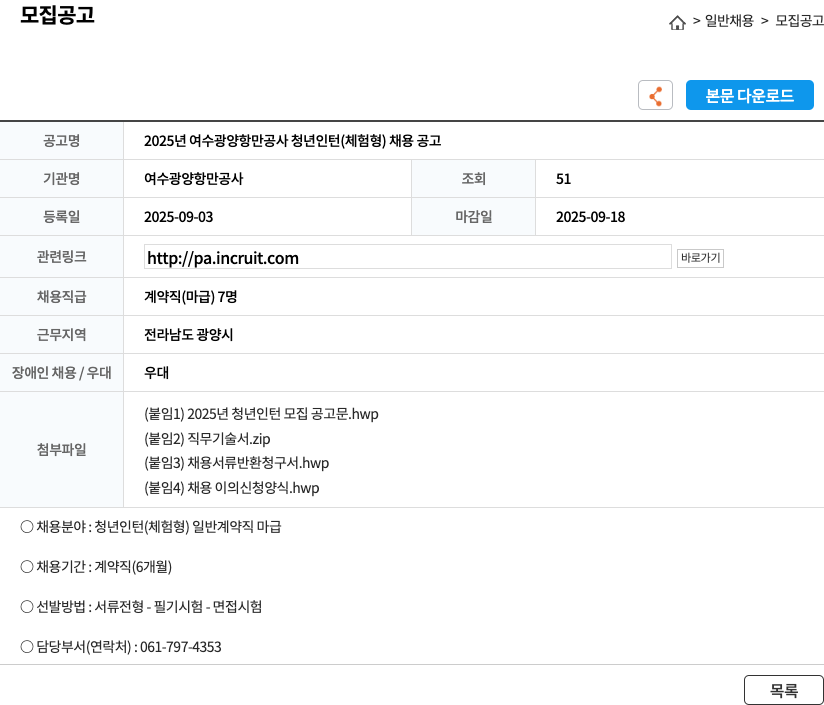The image size is (824, 705).
Task: Click the 마감일 column label
Action: pyautogui.click(x=473, y=217)
